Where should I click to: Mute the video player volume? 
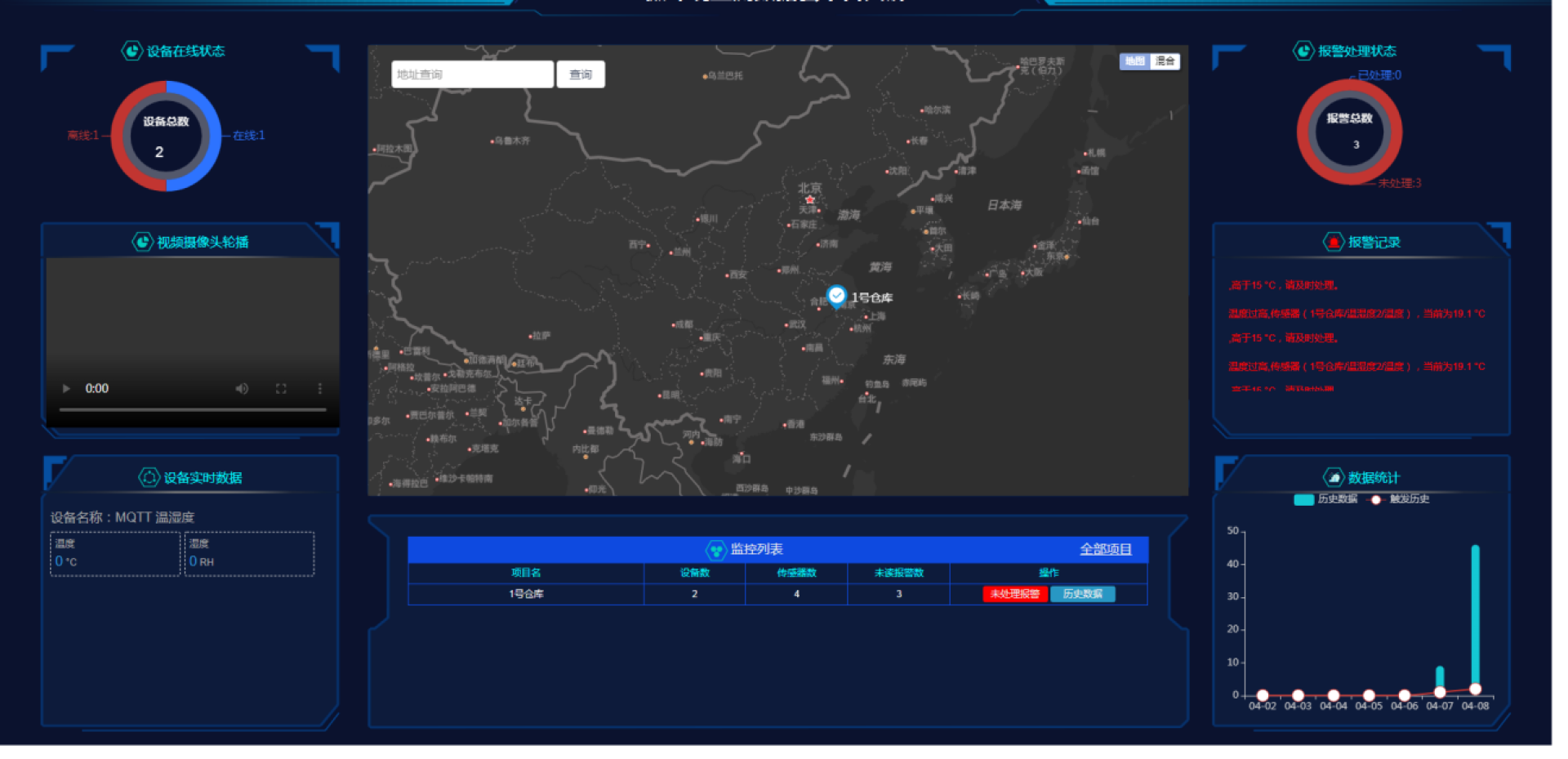pyautogui.click(x=242, y=389)
